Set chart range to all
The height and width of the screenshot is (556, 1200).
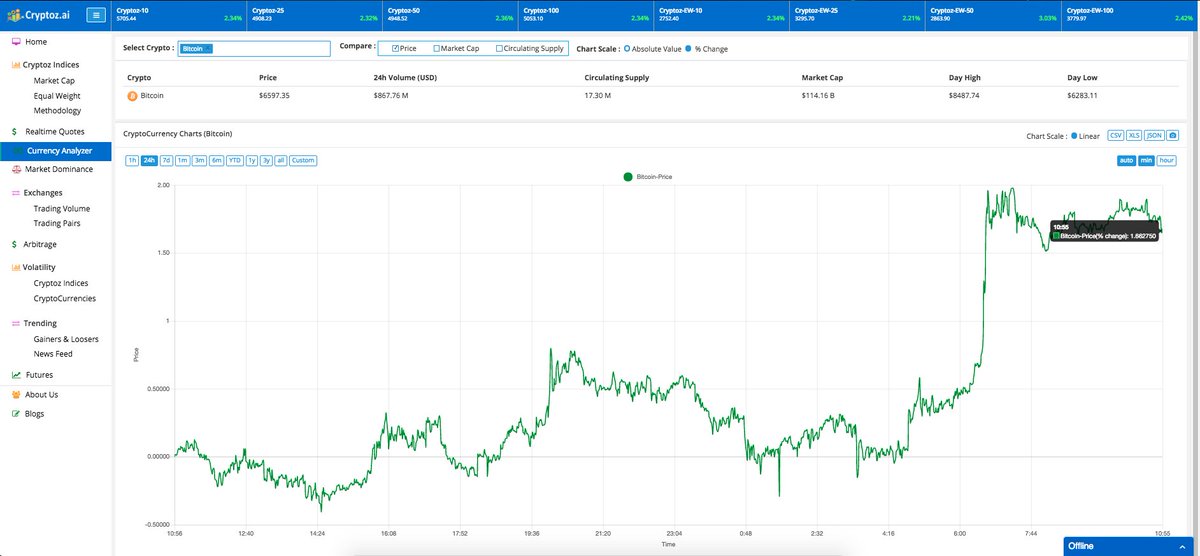(281, 160)
